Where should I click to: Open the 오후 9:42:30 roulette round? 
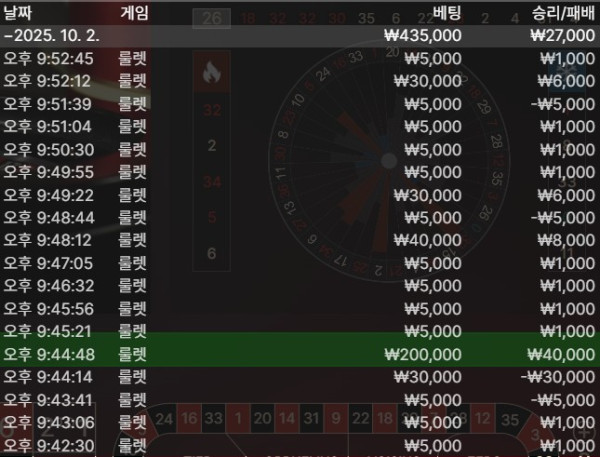[300, 446]
